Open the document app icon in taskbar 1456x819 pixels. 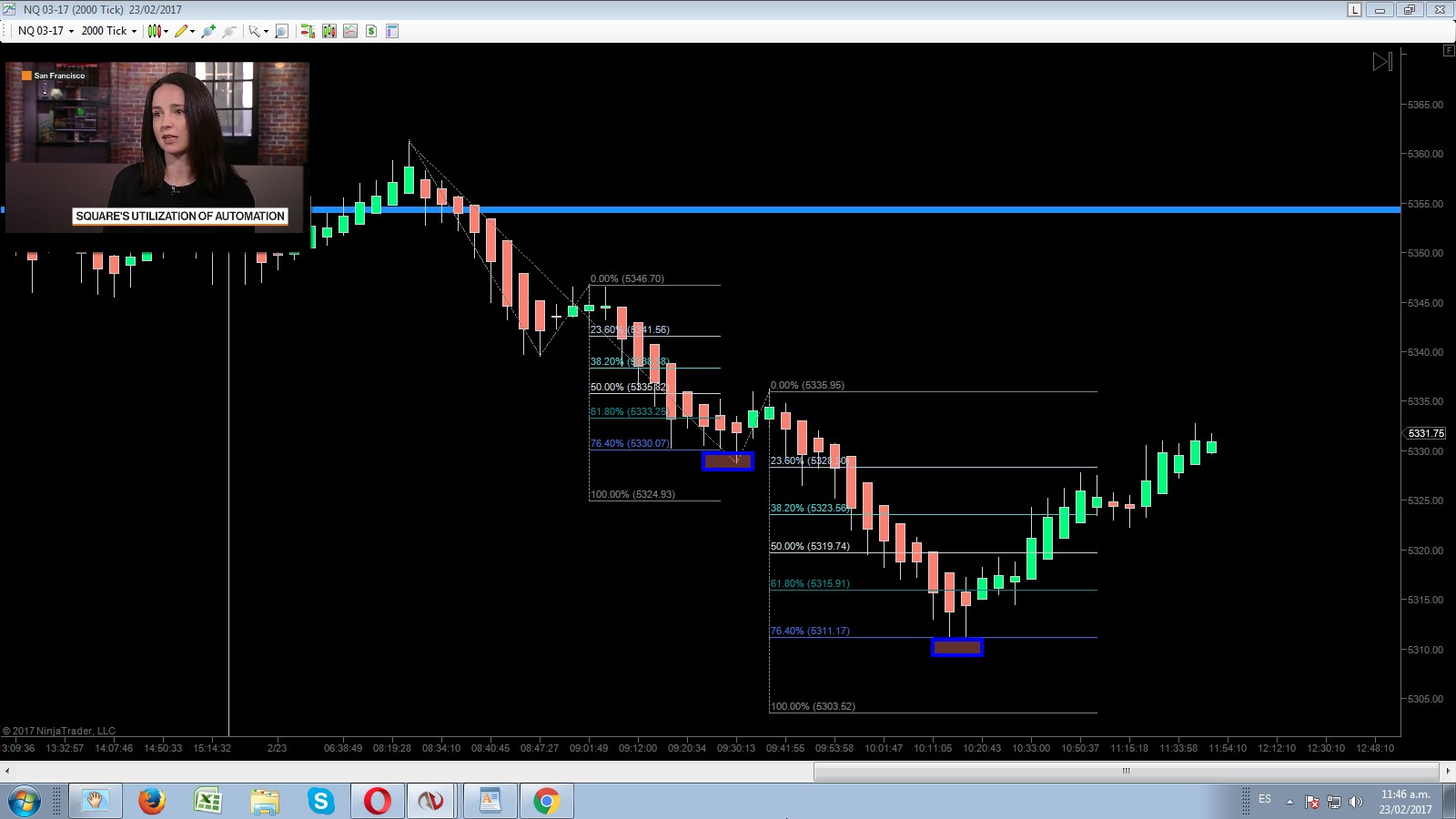pos(490,801)
